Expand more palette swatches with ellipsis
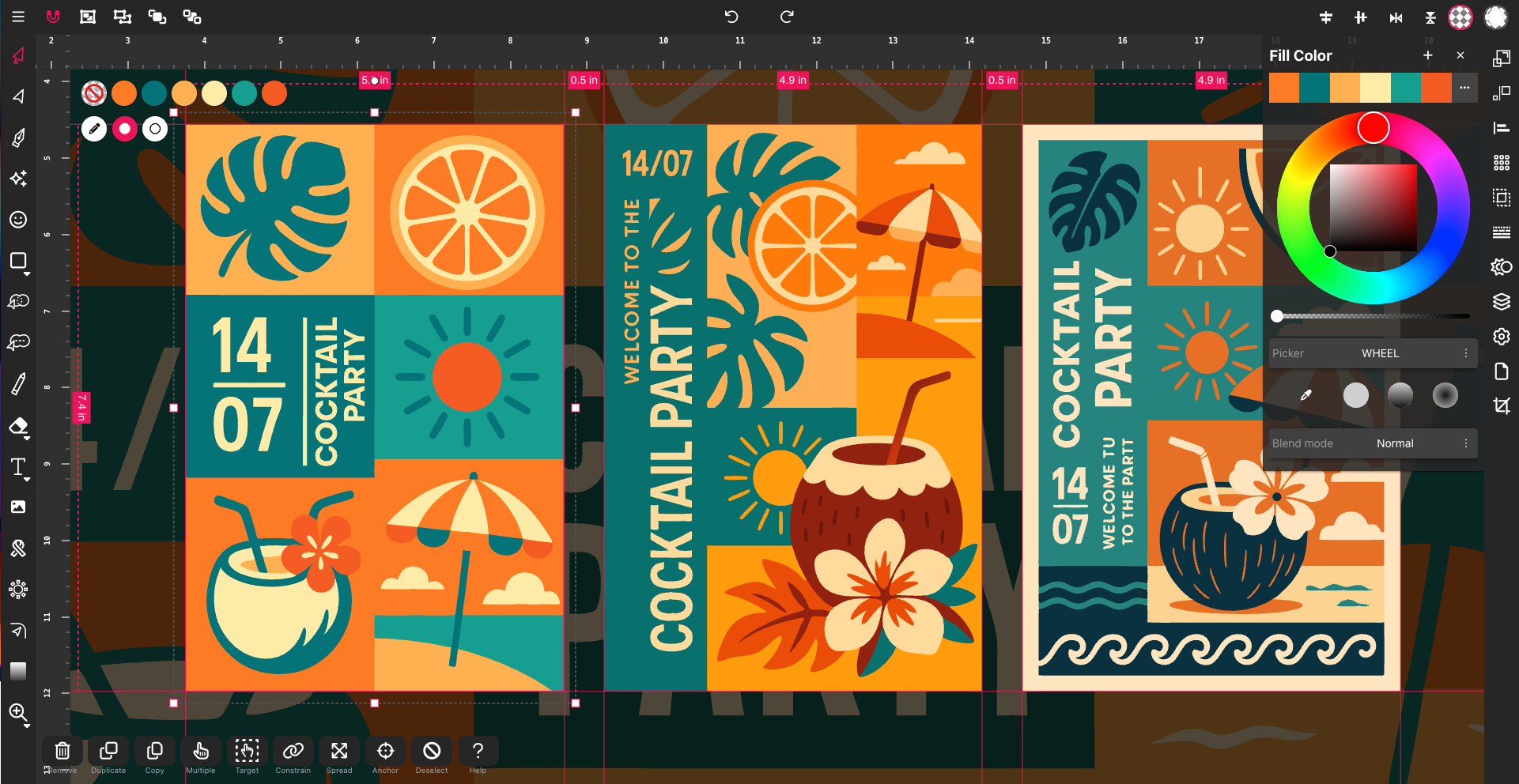 [1464, 88]
